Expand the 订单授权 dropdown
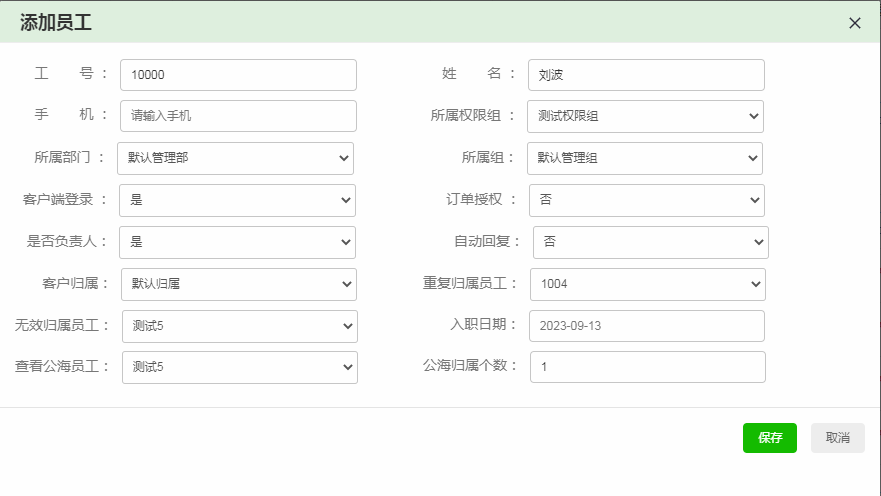Viewport: 881px width, 496px height. click(x=646, y=200)
